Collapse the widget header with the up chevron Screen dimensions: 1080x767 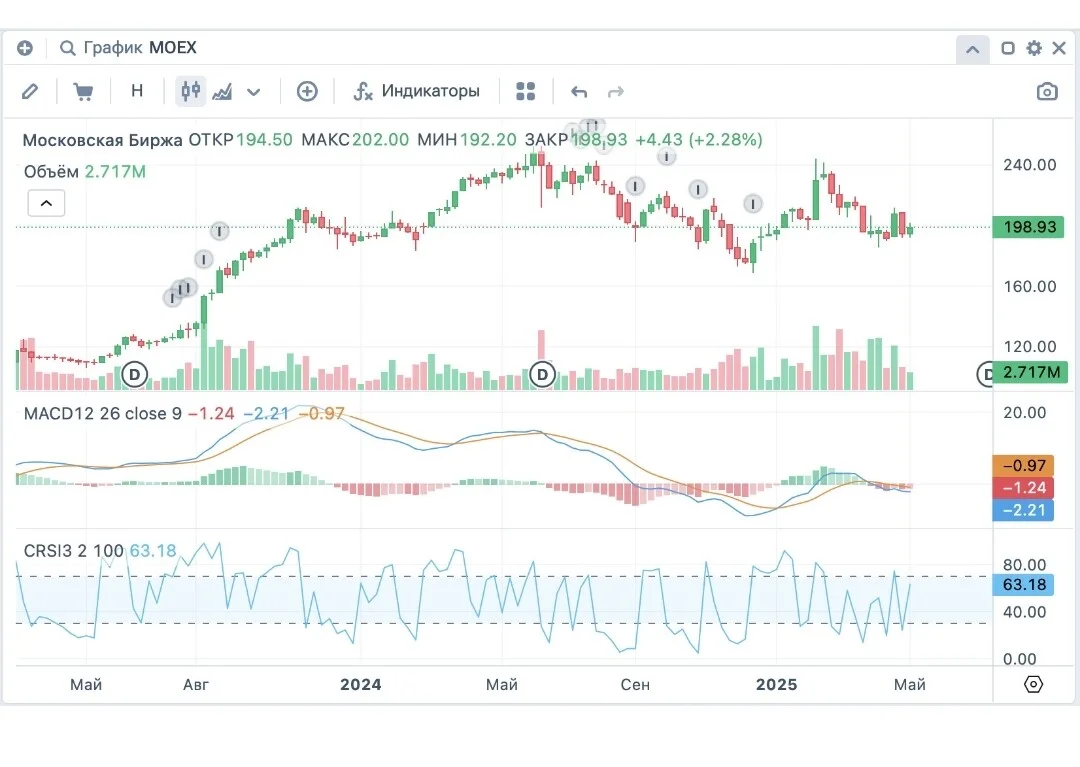973,49
